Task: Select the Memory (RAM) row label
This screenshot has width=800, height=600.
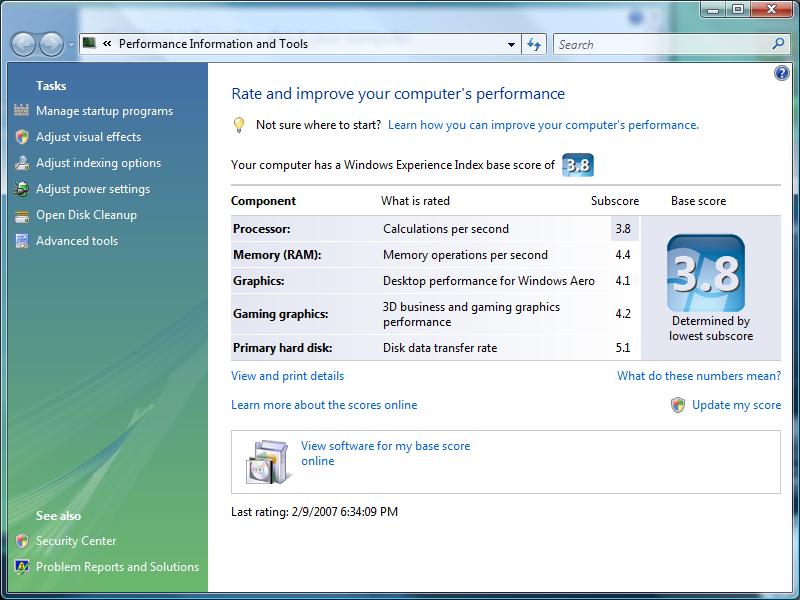Action: 277,255
